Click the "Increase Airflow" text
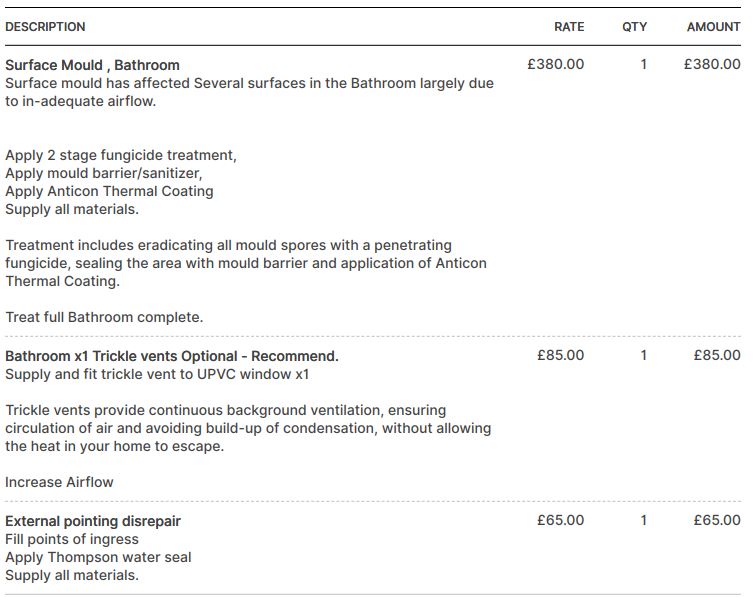 pos(59,482)
